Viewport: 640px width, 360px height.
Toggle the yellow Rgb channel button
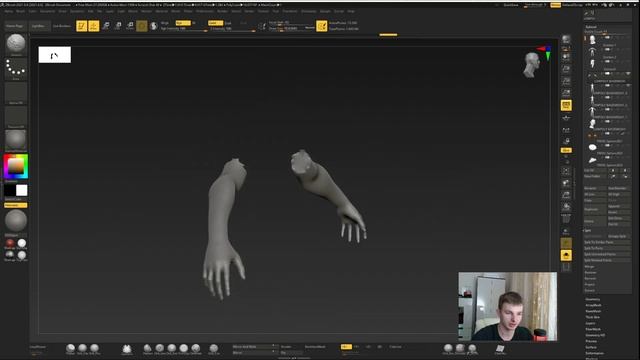tap(183, 23)
